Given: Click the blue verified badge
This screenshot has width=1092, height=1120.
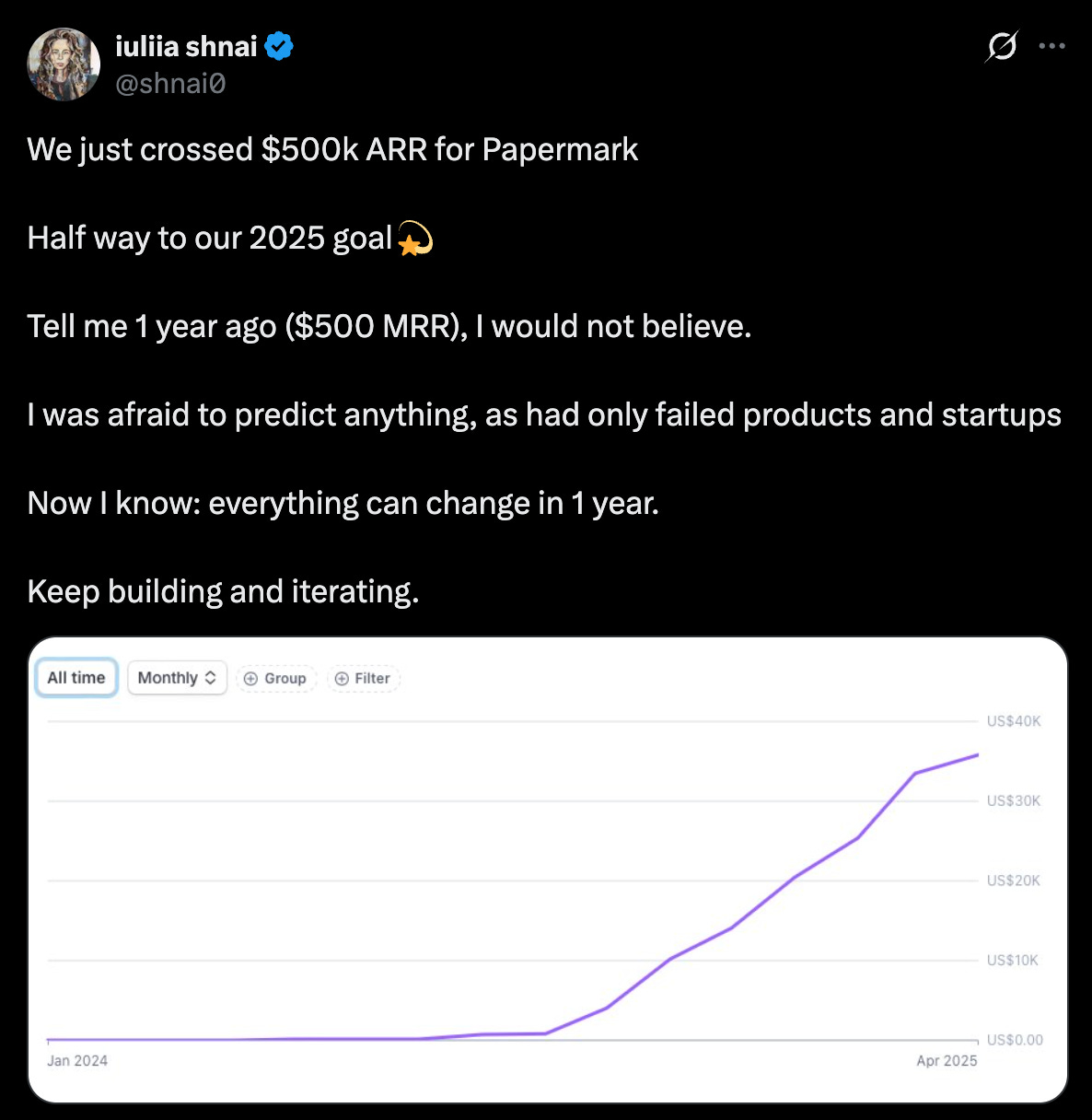Looking at the screenshot, I should (x=279, y=46).
